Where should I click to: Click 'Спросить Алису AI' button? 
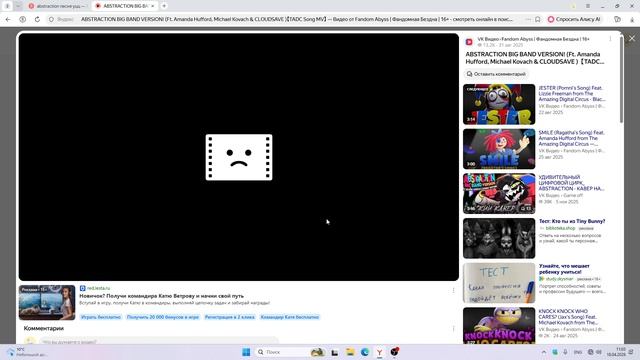coord(574,19)
